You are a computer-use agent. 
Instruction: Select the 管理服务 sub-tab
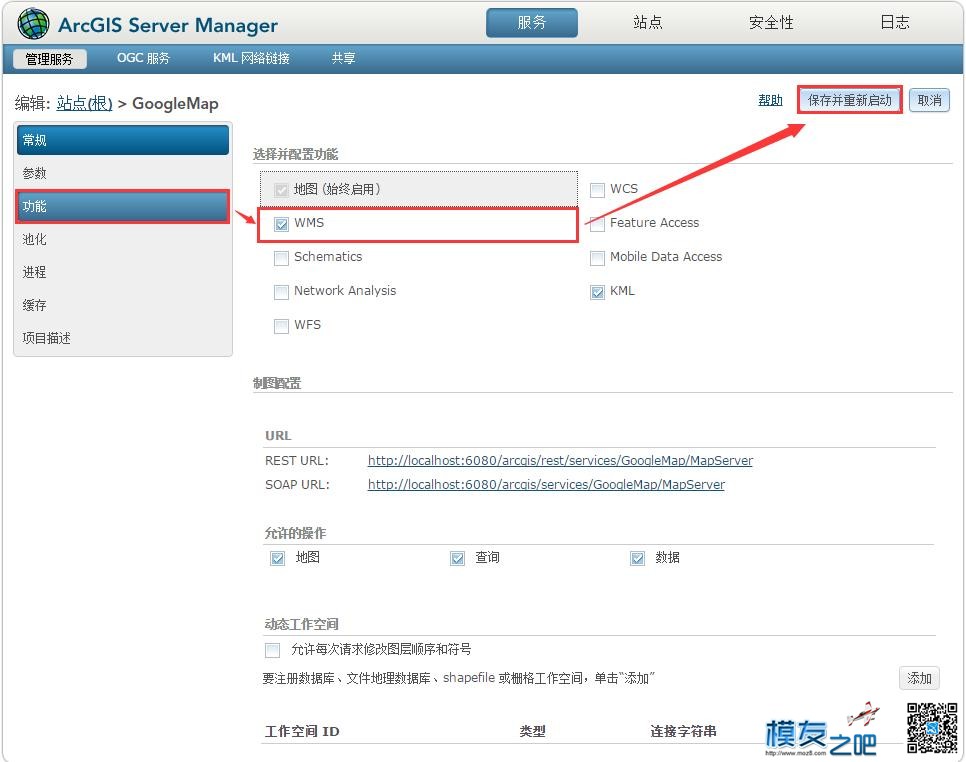[49, 59]
